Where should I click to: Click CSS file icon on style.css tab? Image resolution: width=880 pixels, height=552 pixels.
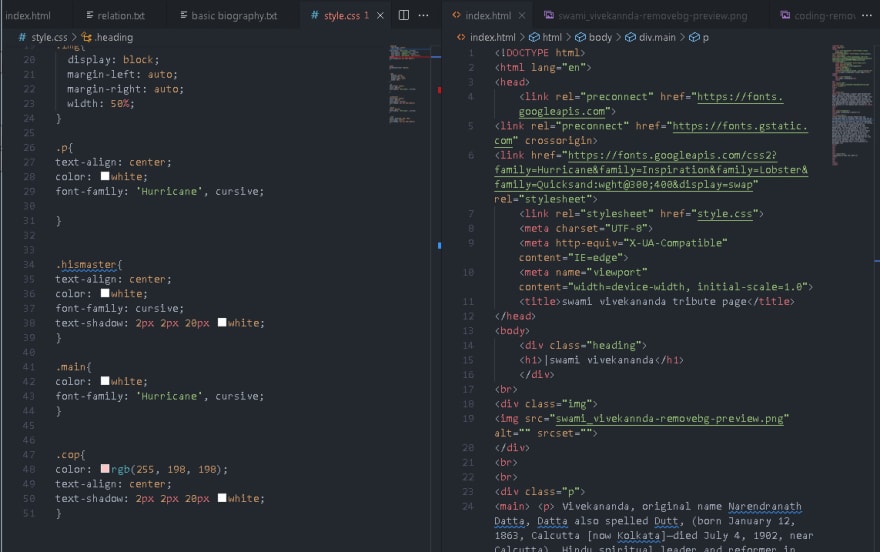click(315, 16)
